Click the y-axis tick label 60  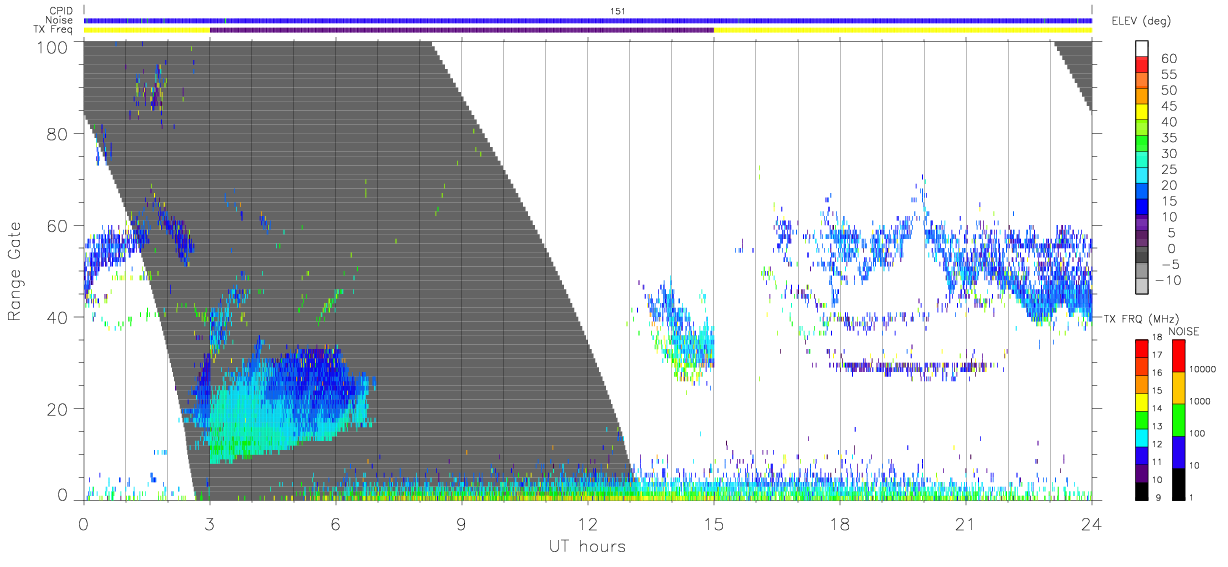(x=56, y=226)
